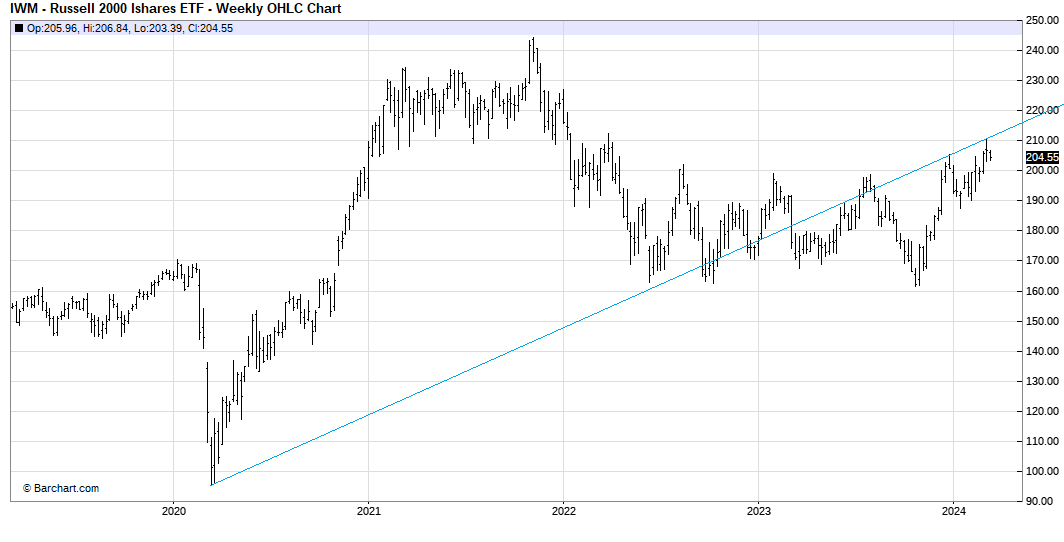Click the 230.00 price axis label
This screenshot has width=1064, height=542.
(x=1042, y=80)
